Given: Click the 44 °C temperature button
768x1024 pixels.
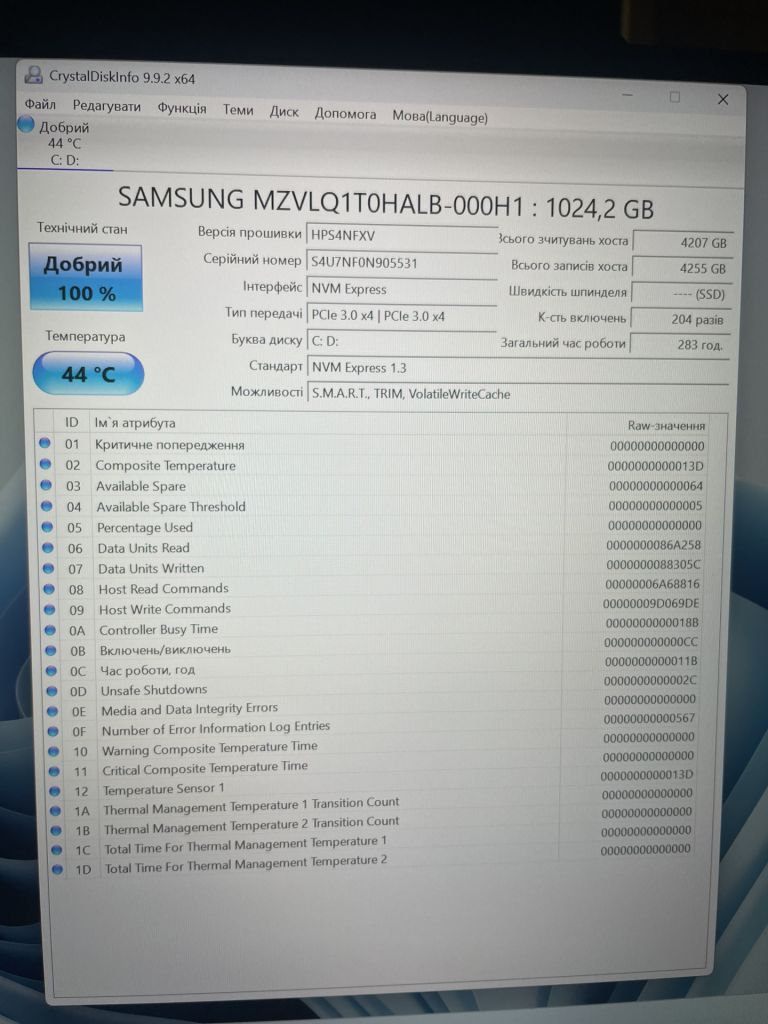Looking at the screenshot, I should tap(88, 374).
